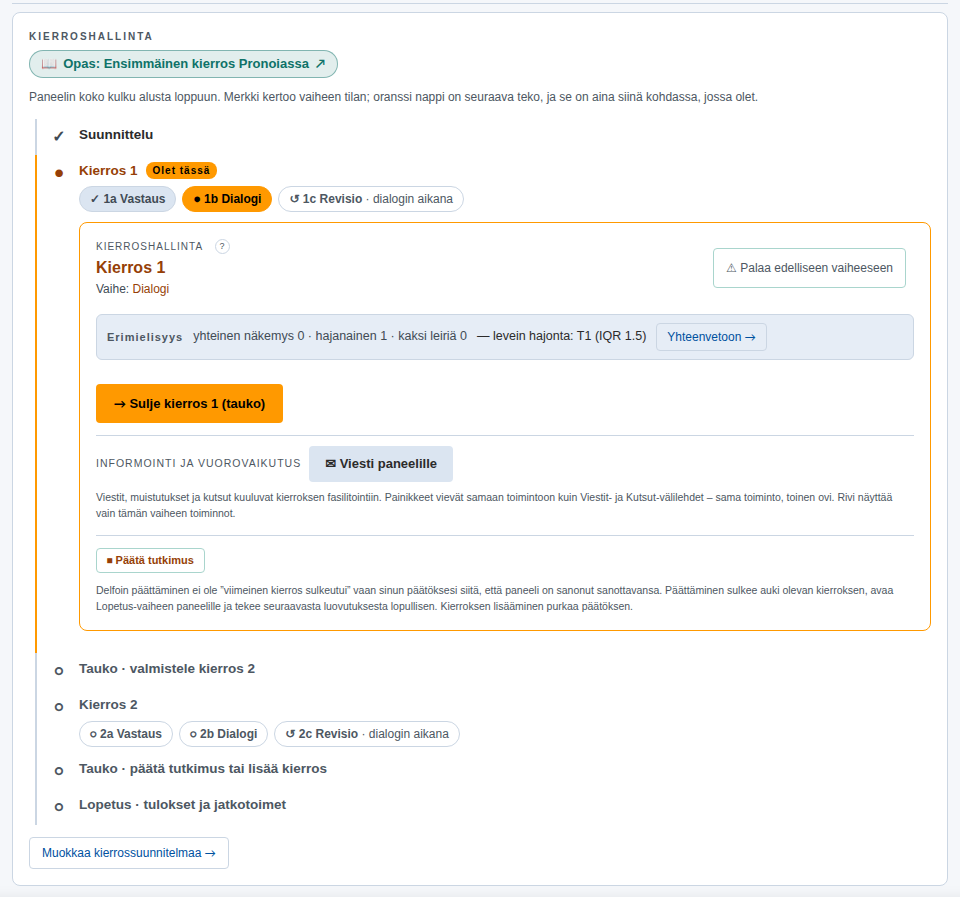The height and width of the screenshot is (897, 960).
Task: Click the Suunnittelu timeline step
Action: 116,135
